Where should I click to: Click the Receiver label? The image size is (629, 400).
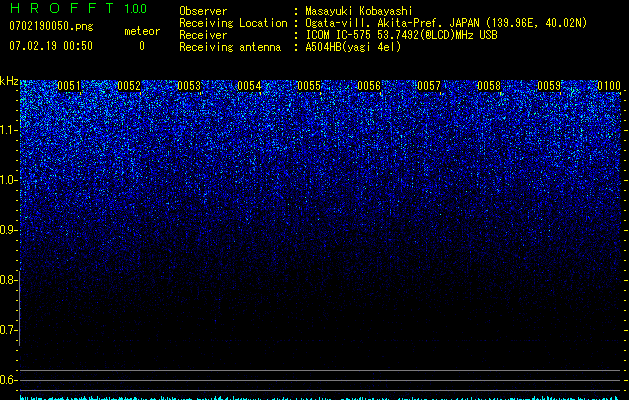pos(203,35)
